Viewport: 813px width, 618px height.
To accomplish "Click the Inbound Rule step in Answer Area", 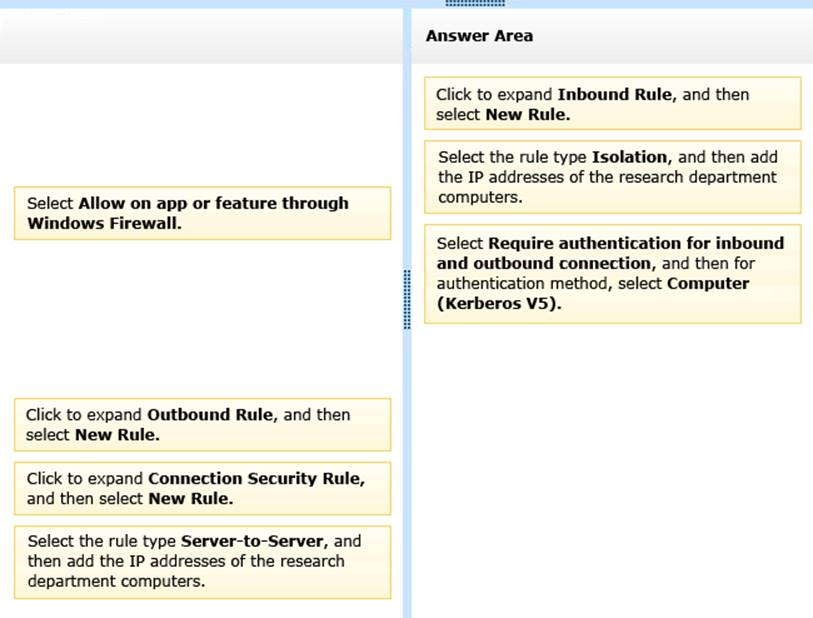I will tap(612, 104).
